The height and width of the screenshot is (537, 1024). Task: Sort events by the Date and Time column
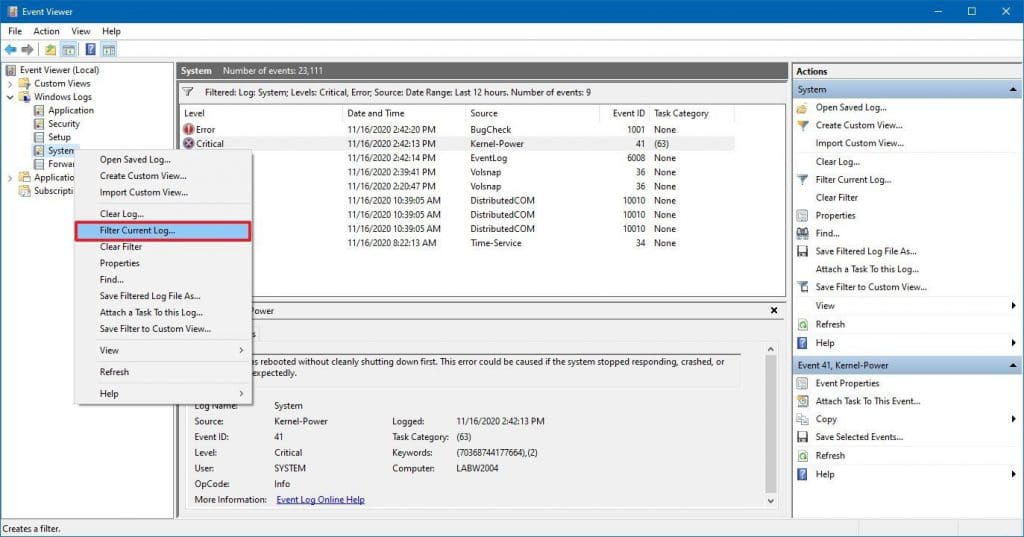tap(376, 113)
